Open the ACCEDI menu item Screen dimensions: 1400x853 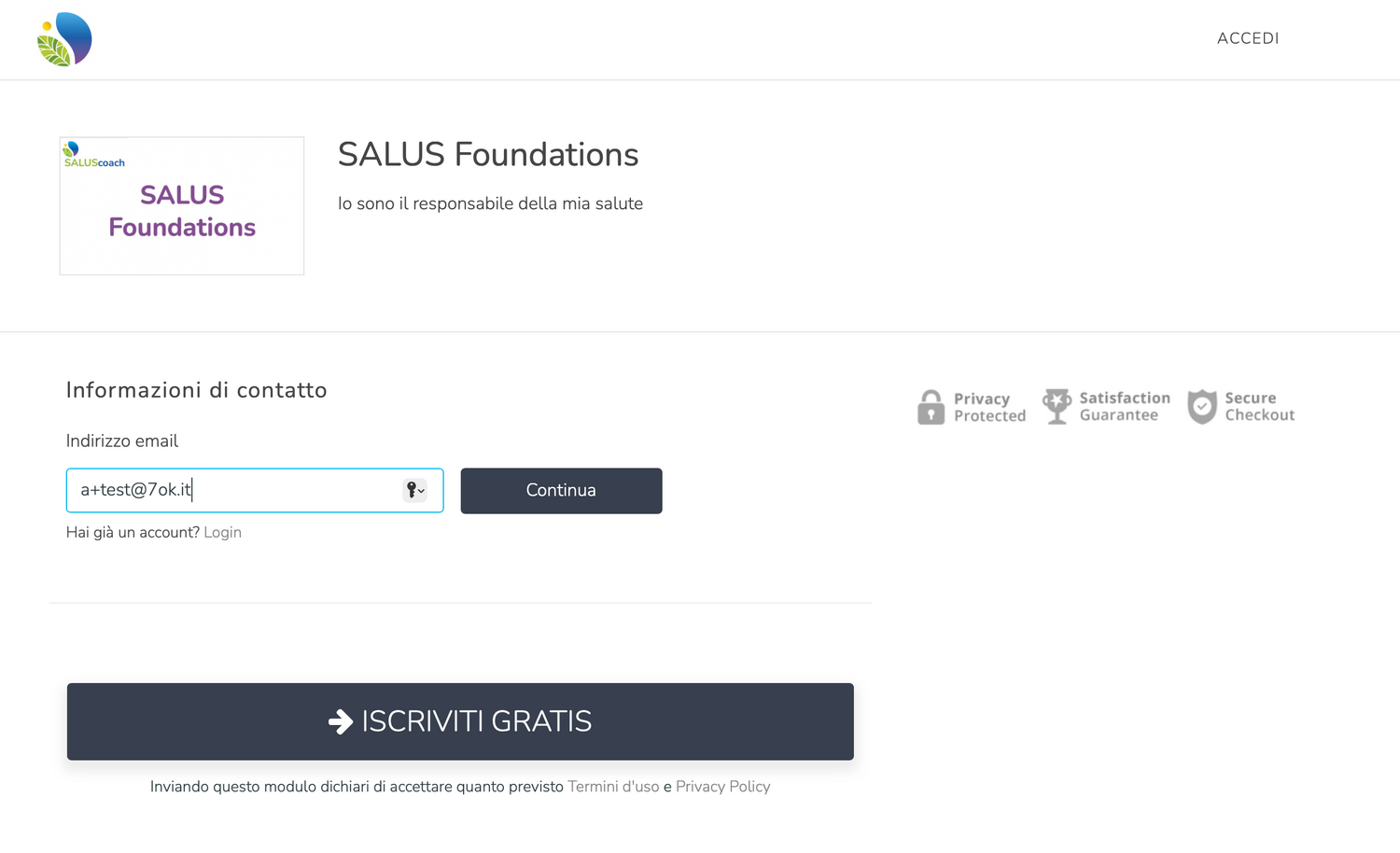1247,38
